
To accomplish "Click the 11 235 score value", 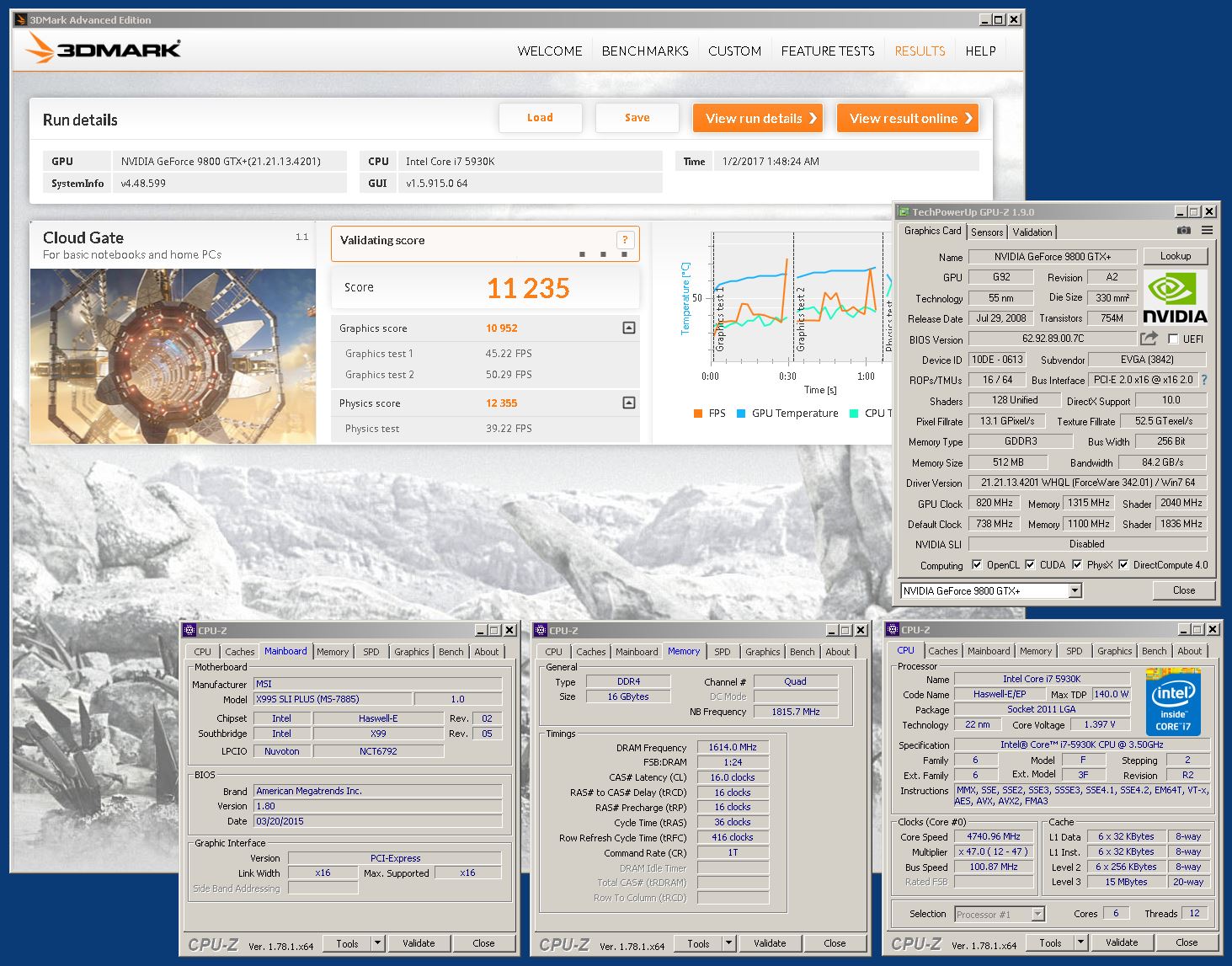I will tap(528, 288).
